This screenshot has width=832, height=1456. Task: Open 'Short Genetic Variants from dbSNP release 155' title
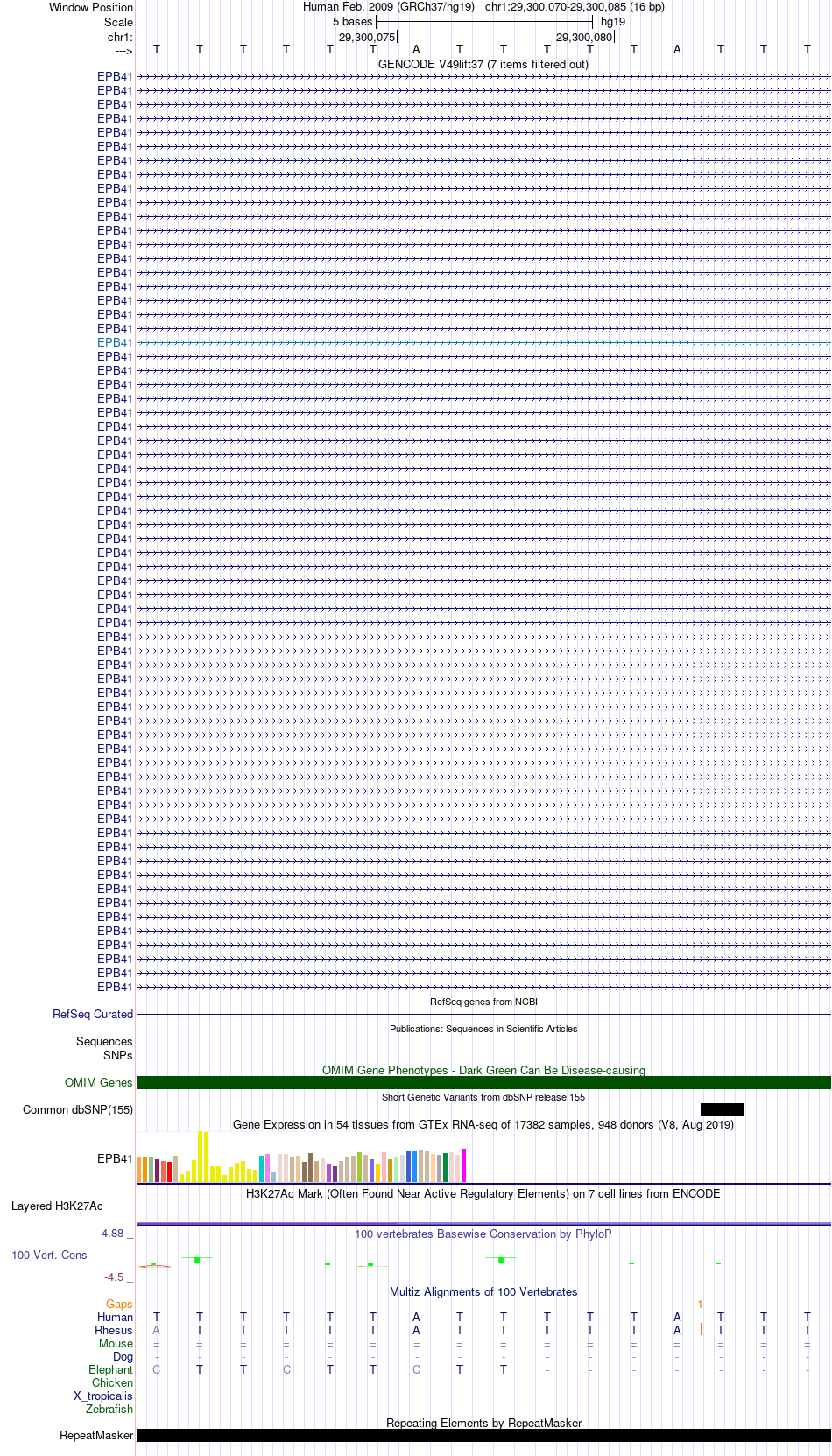[483, 1097]
